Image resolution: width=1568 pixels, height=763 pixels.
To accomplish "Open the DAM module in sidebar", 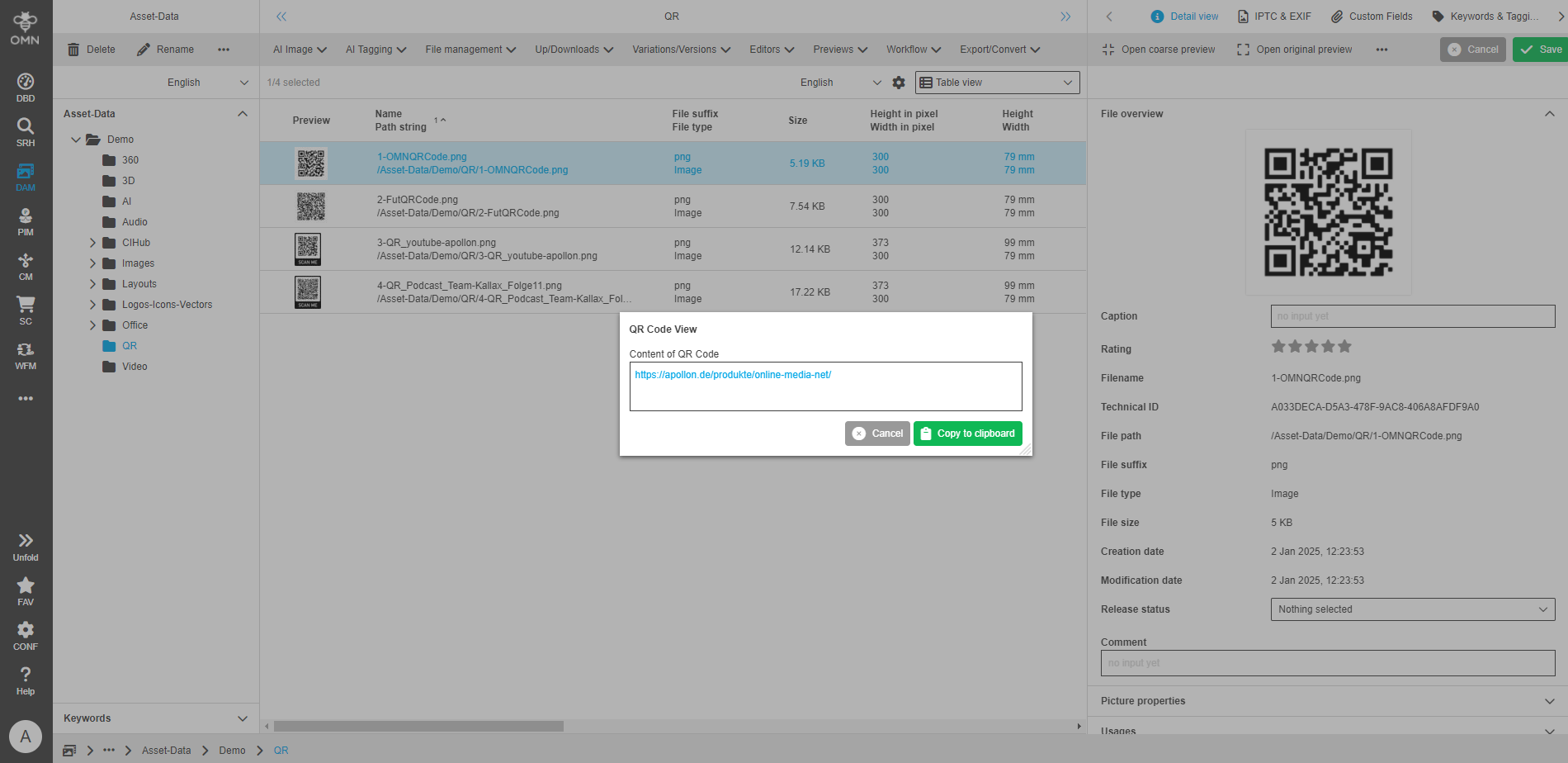I will [26, 177].
